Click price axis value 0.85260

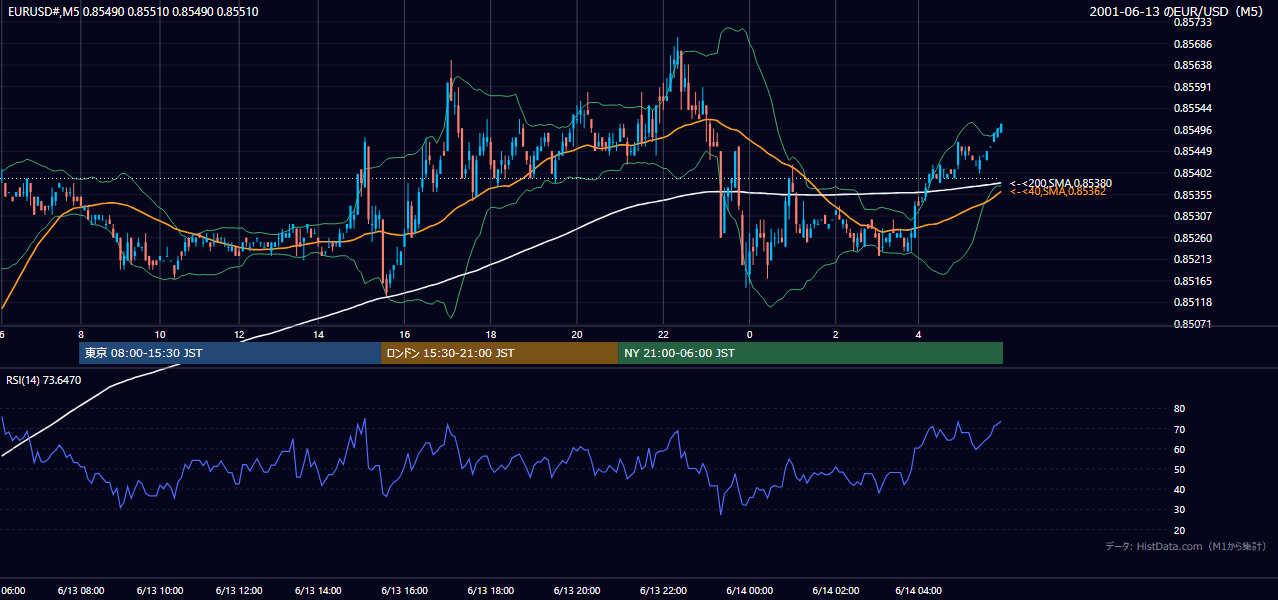(1192, 238)
